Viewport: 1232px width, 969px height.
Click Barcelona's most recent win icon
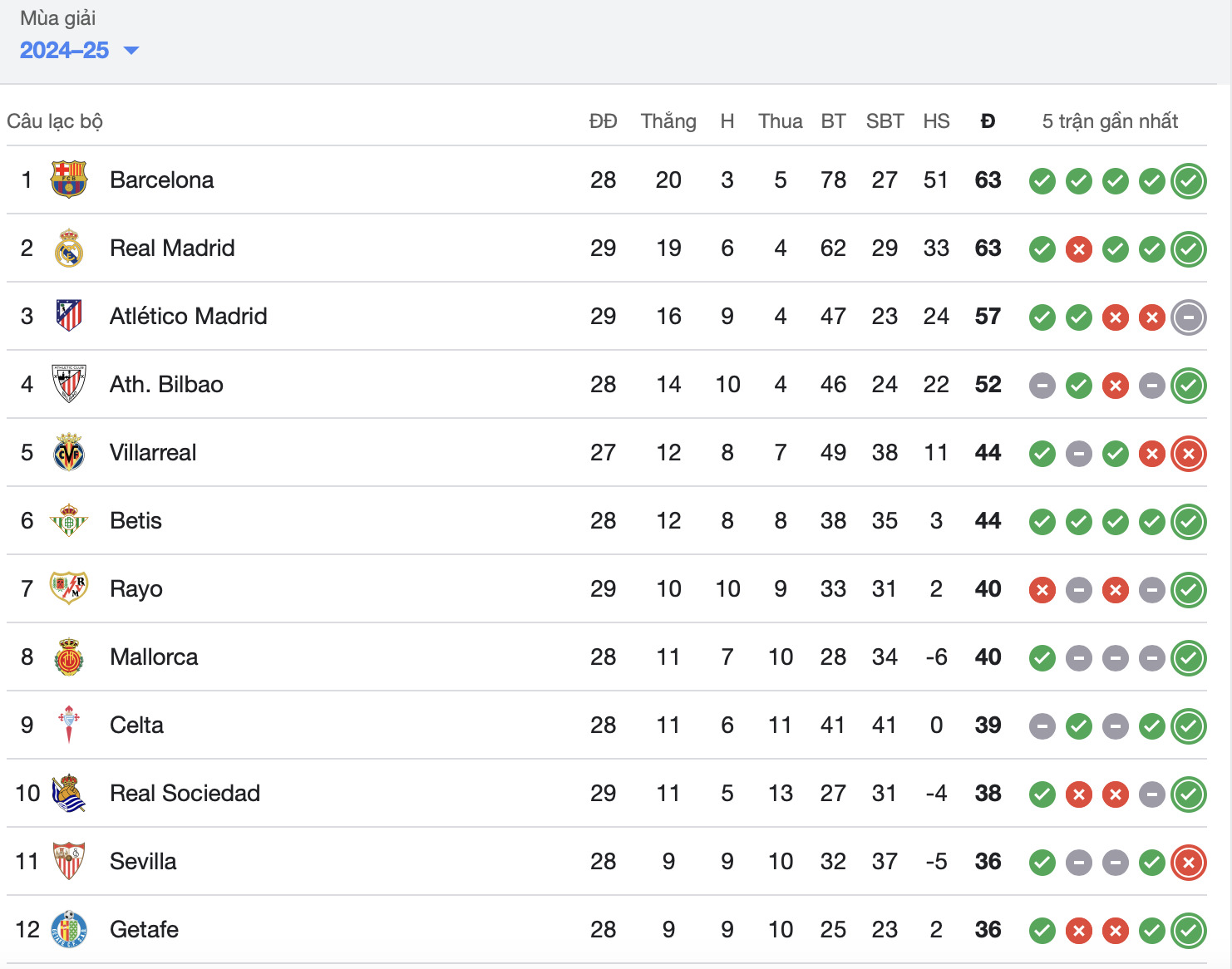pos(1189,181)
